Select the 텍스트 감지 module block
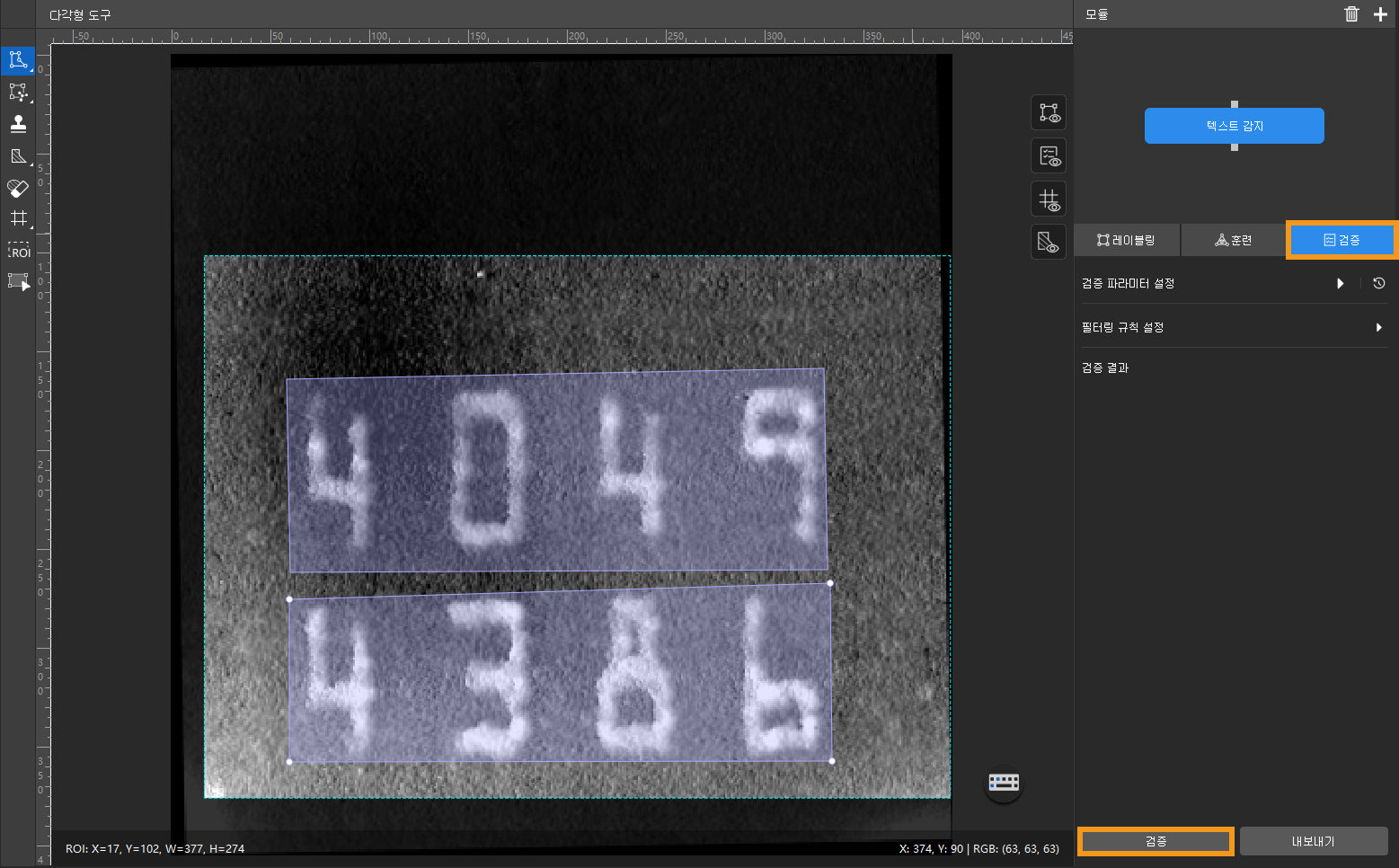This screenshot has width=1399, height=868. point(1235,126)
